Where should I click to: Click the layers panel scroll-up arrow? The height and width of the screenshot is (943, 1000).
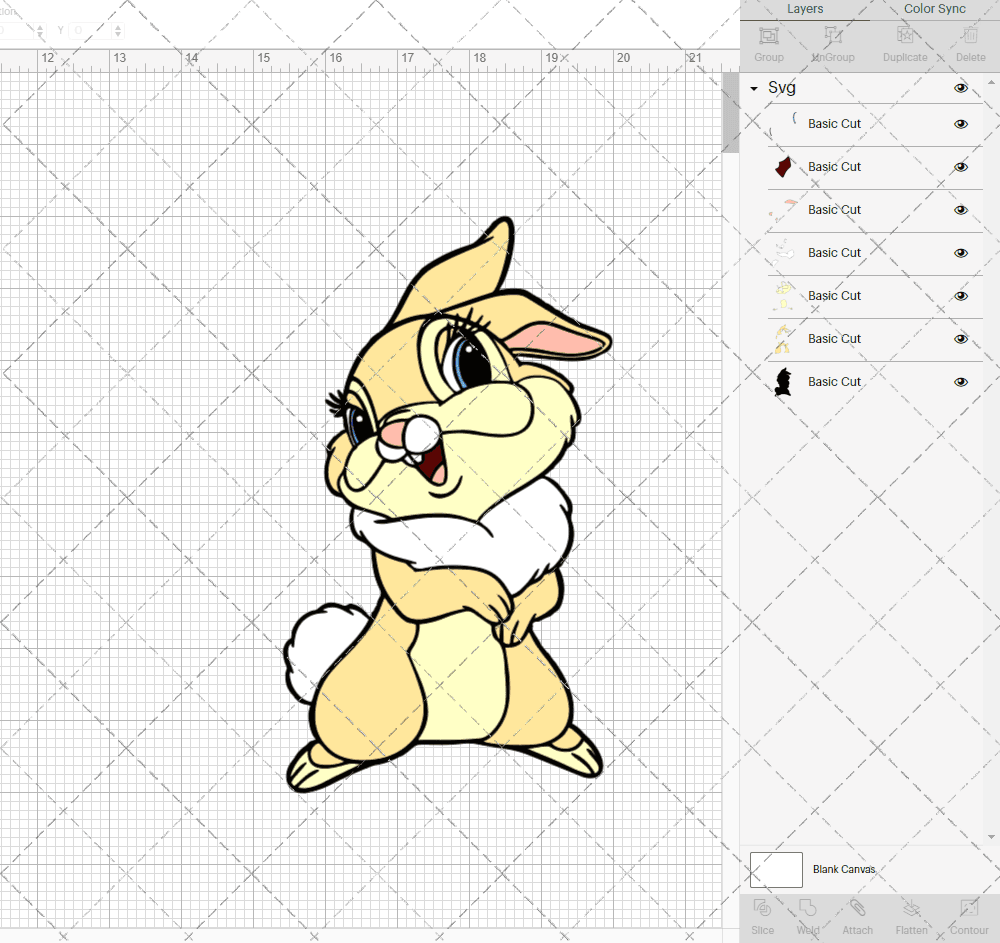pyautogui.click(x=990, y=83)
